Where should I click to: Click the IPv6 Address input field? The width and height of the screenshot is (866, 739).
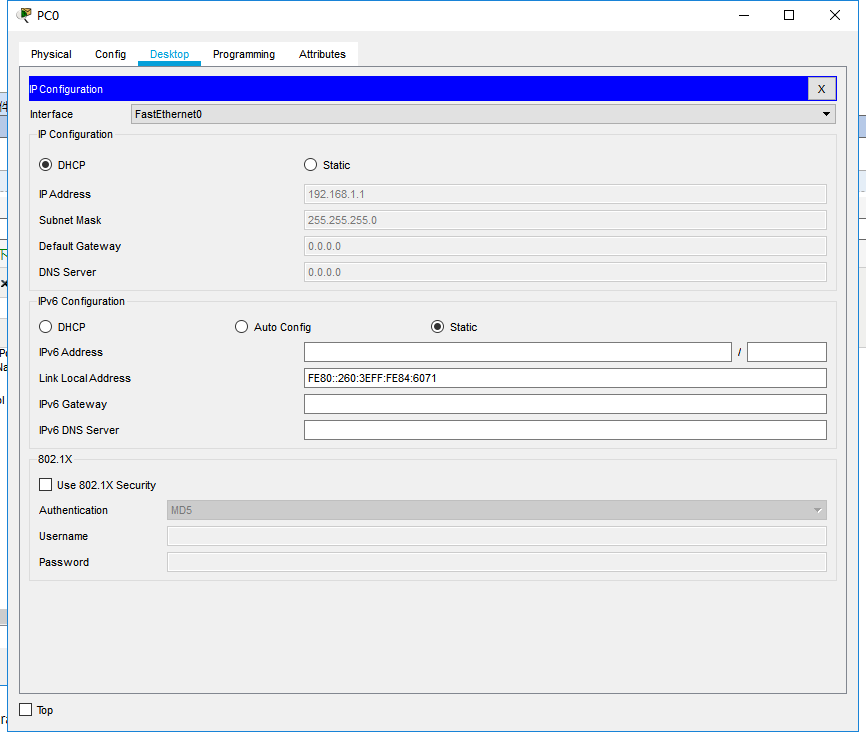pos(517,352)
